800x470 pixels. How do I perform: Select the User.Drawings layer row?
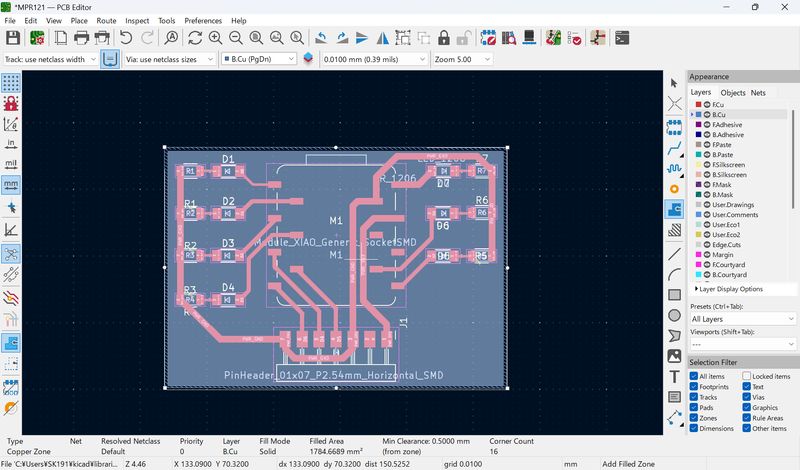tap(739, 205)
